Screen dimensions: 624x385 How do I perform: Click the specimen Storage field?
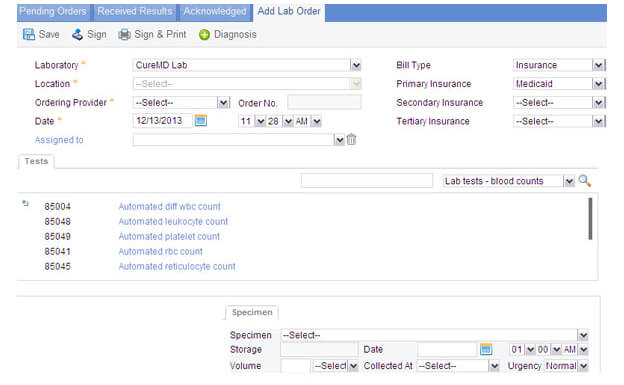point(319,350)
